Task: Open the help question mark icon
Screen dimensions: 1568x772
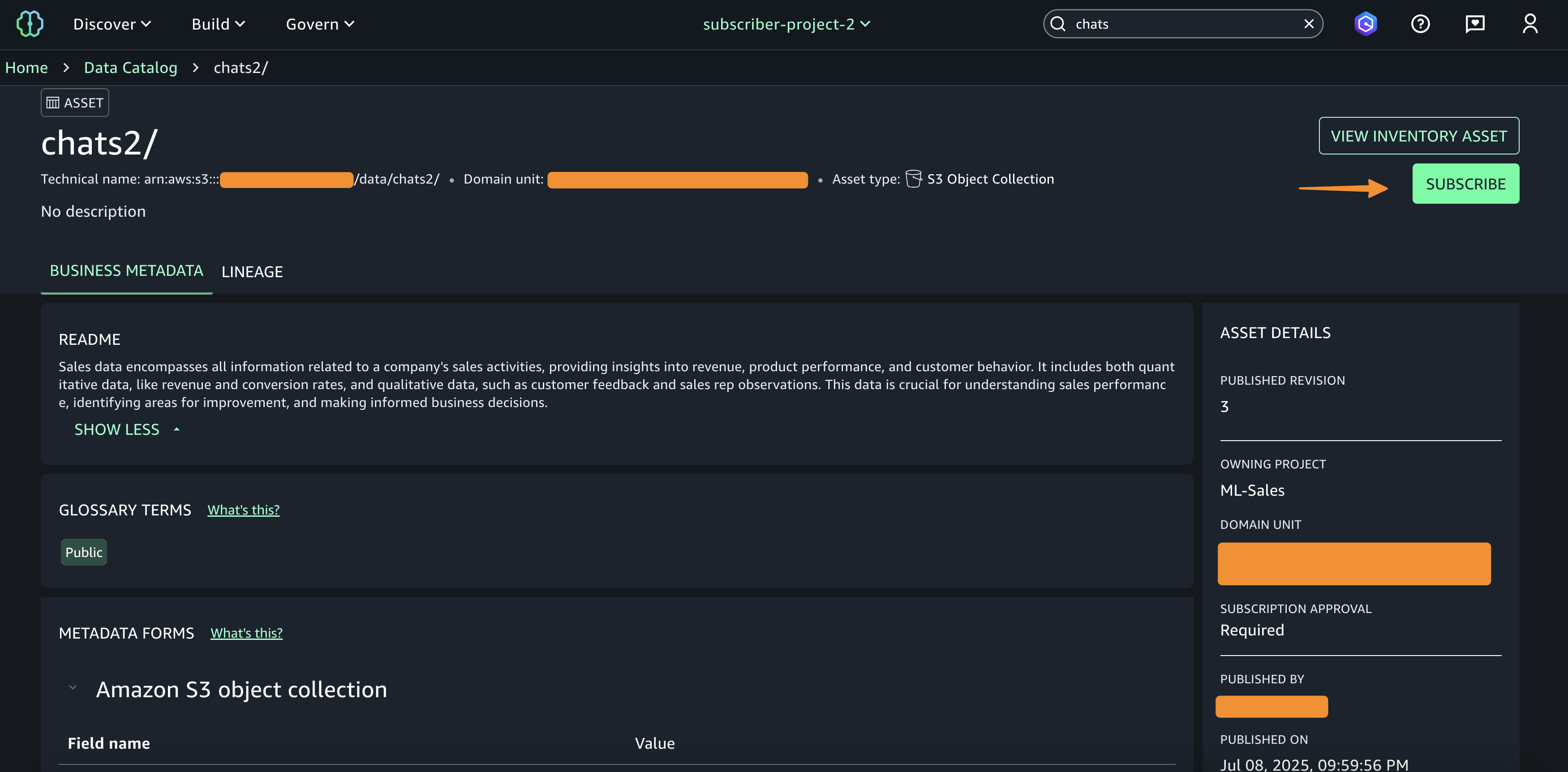Action: coord(1420,24)
